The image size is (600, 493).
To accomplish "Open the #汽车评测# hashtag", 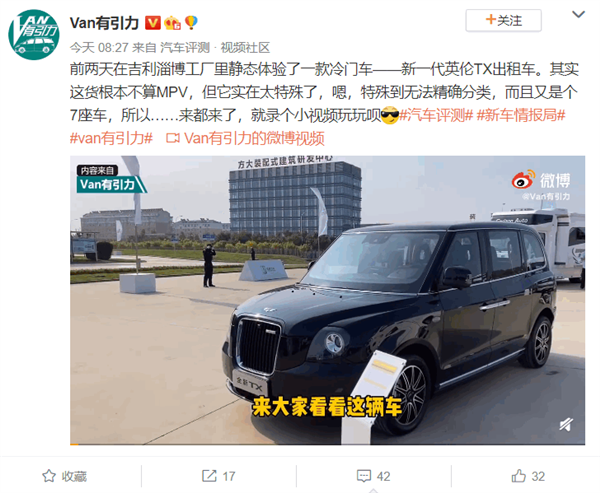I will [436, 115].
